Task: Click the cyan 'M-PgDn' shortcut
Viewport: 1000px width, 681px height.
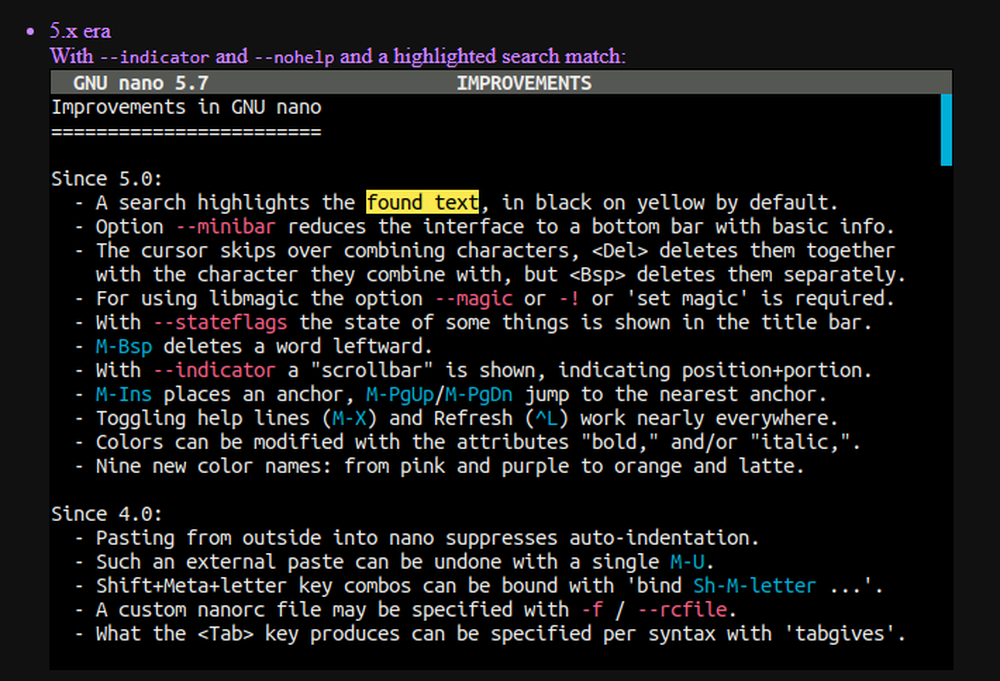Action: 479,395
